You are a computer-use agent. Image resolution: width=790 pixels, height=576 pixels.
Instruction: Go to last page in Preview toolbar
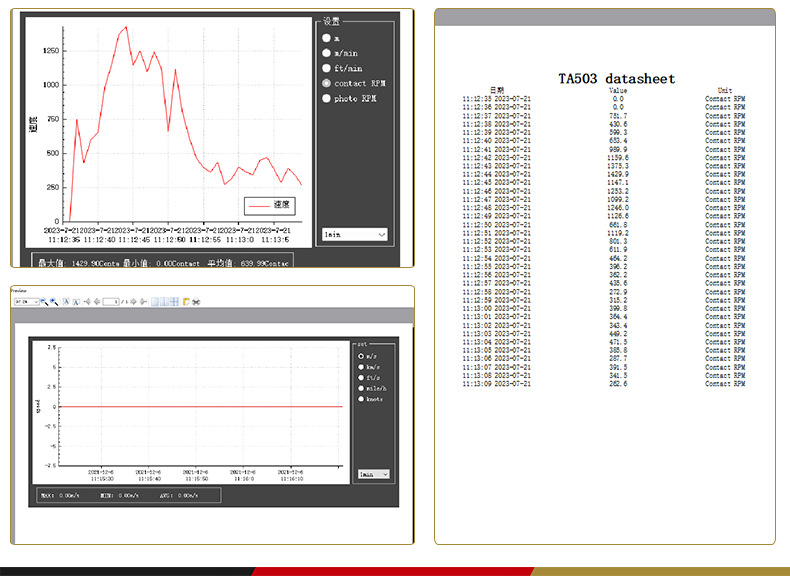click(143, 301)
